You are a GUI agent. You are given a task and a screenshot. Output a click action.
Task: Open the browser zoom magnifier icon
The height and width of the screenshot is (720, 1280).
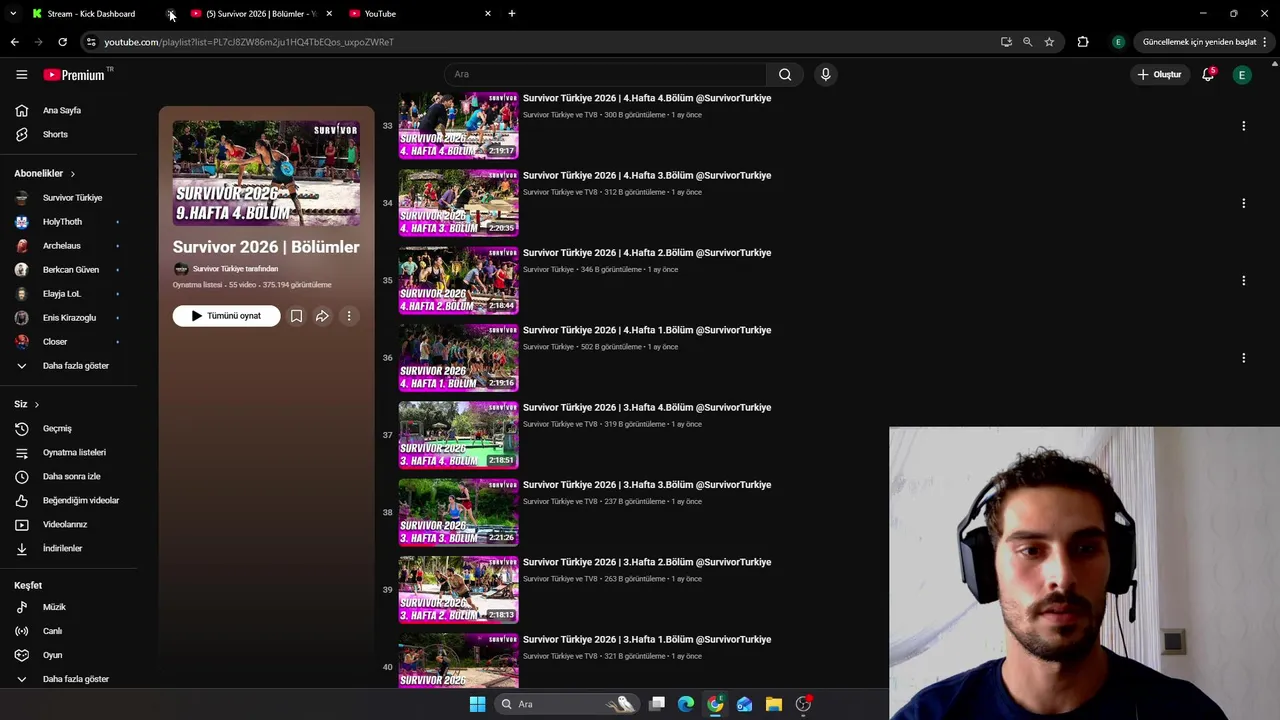click(x=1027, y=42)
